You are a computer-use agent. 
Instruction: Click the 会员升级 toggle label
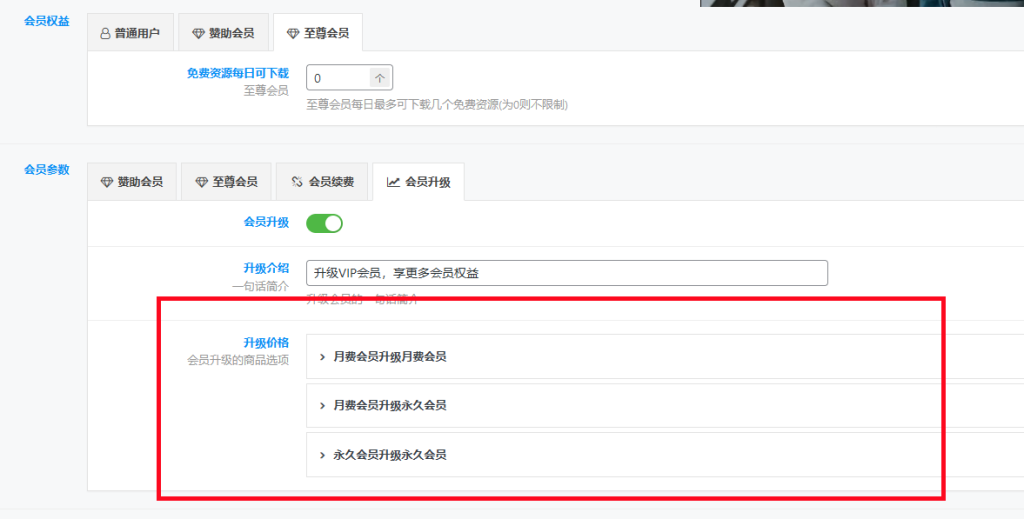[266, 222]
